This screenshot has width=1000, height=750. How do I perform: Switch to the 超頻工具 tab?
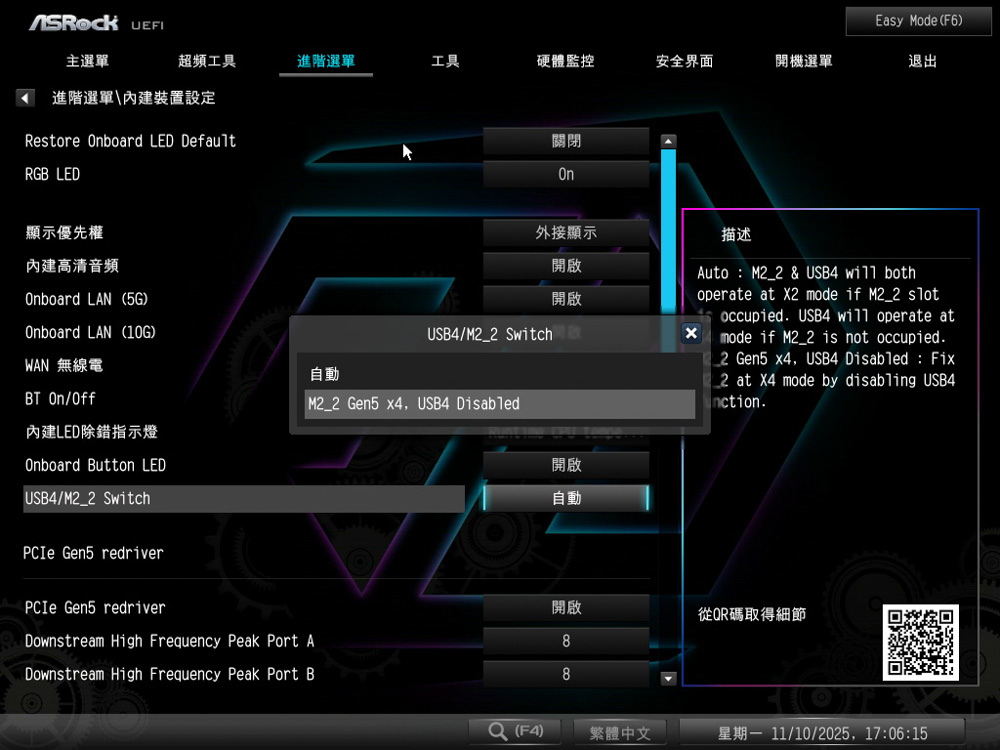(207, 61)
